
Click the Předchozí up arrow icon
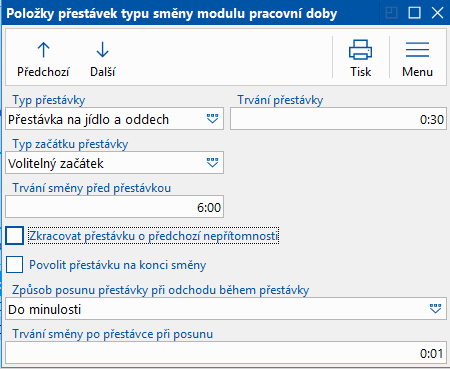click(43, 50)
